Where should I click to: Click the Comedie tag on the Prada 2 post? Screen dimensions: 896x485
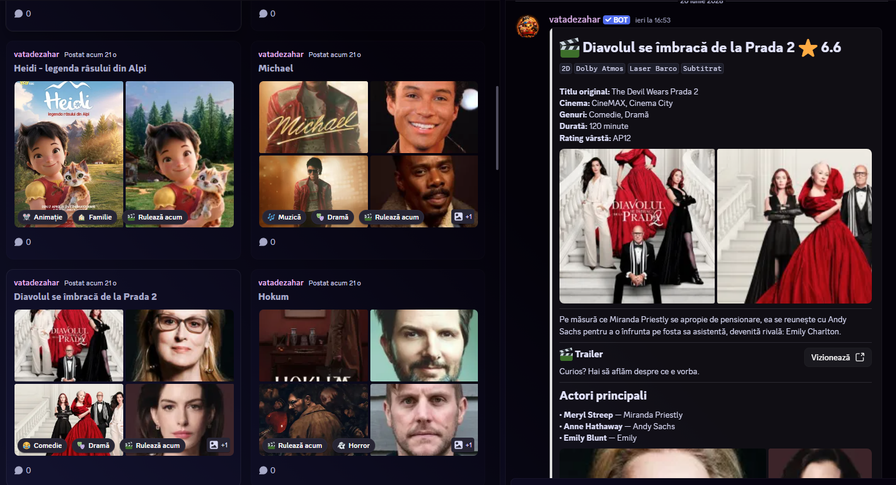[43, 446]
